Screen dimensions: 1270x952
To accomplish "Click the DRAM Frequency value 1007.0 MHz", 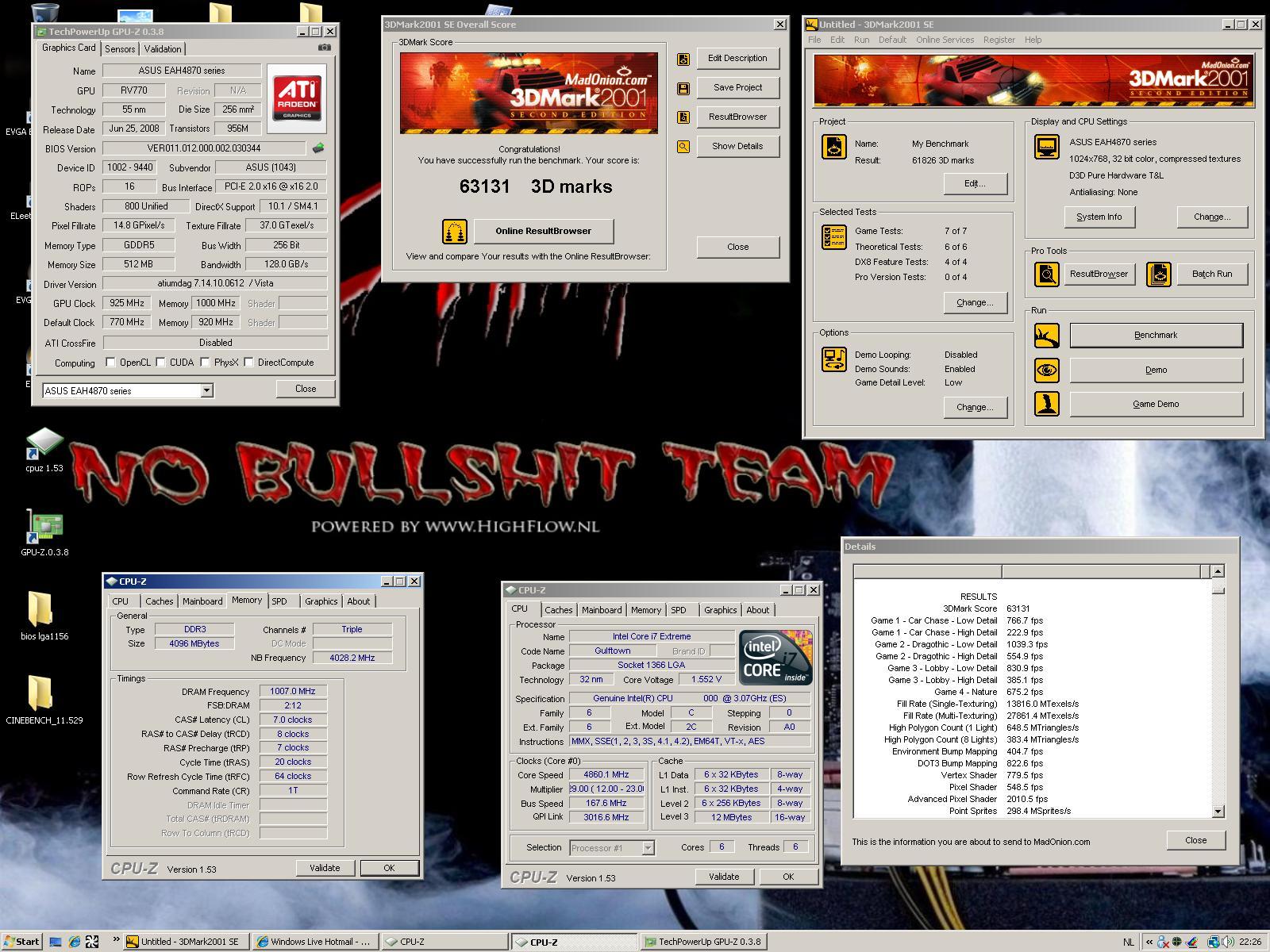I will pos(293,691).
